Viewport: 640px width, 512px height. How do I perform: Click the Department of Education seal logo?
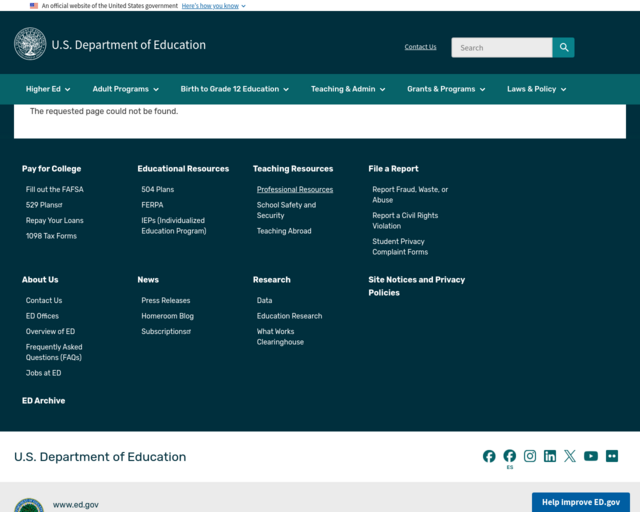pos(30,44)
